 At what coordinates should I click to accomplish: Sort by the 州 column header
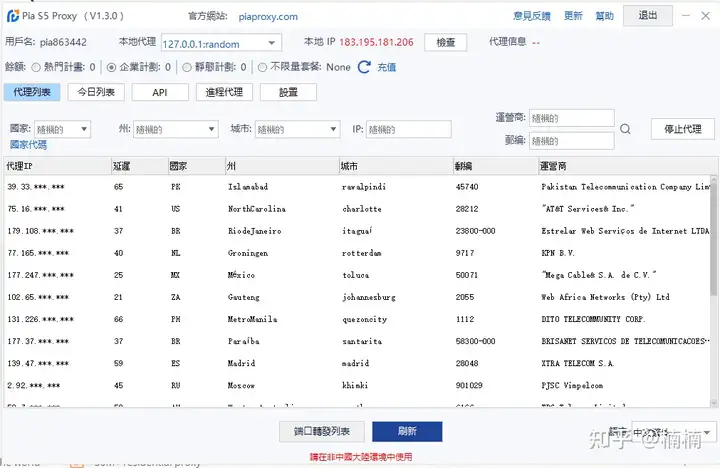[x=282, y=166]
